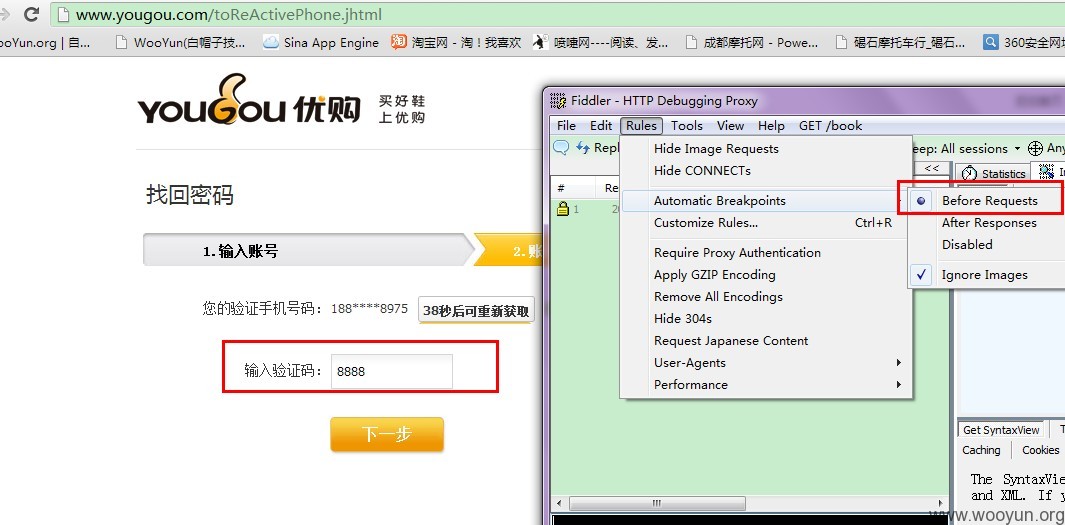Viewport: 1065px width, 525px height.
Task: Open the Tools menu in Fiddler
Action: (687, 126)
